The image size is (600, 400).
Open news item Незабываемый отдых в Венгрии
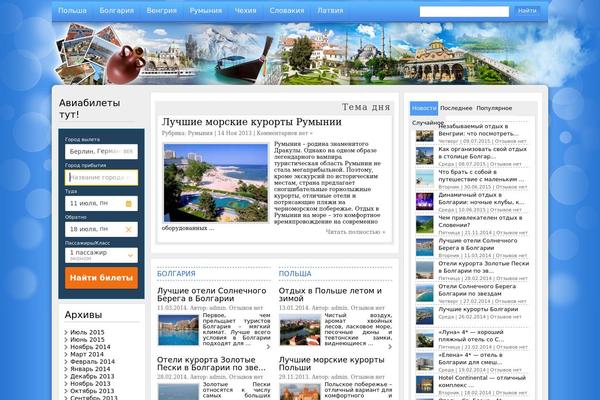478,130
